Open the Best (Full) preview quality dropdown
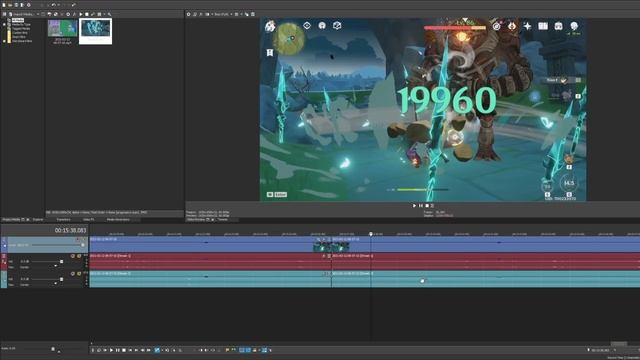640x360 pixels. coord(223,14)
